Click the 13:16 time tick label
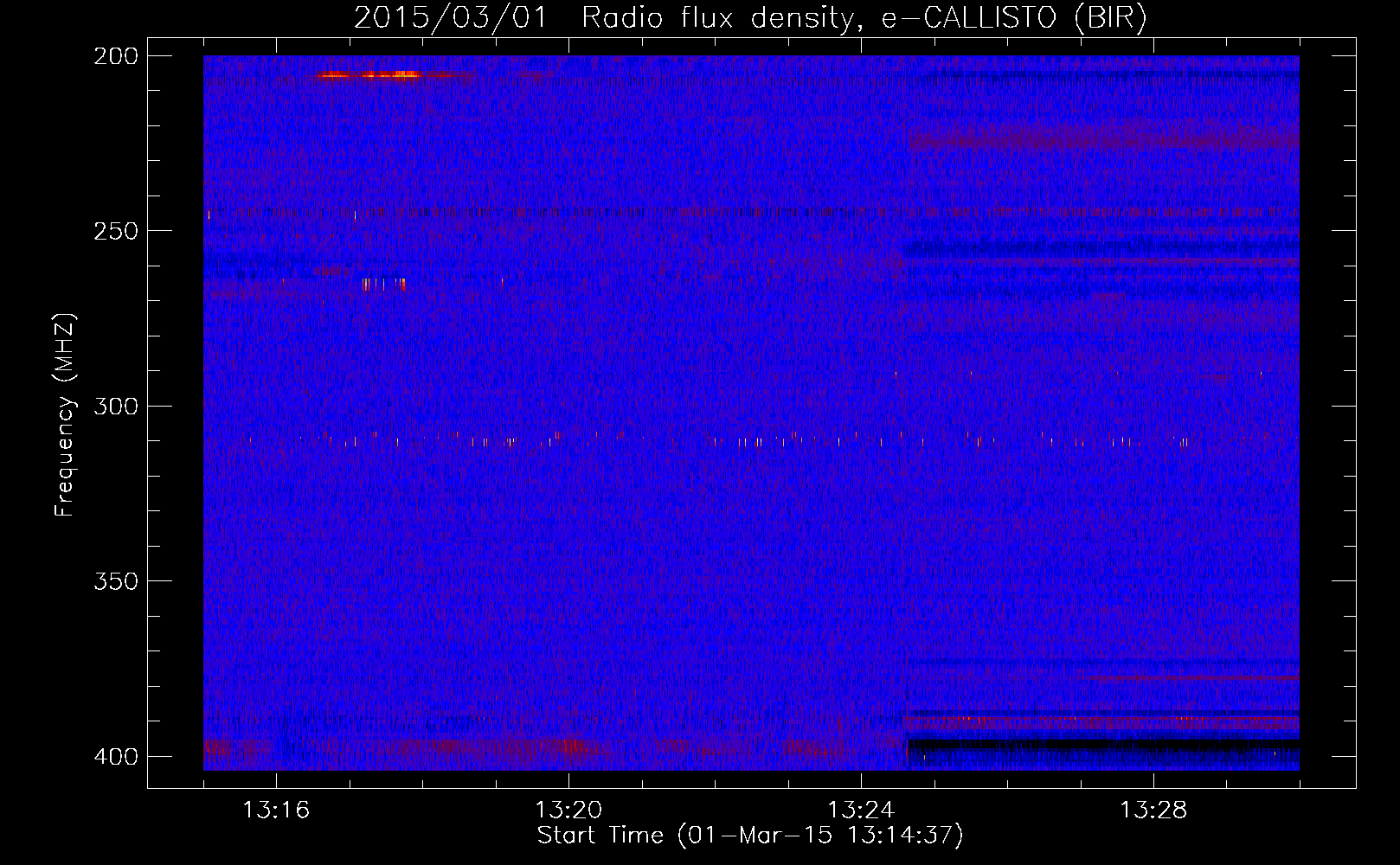 coord(276,811)
